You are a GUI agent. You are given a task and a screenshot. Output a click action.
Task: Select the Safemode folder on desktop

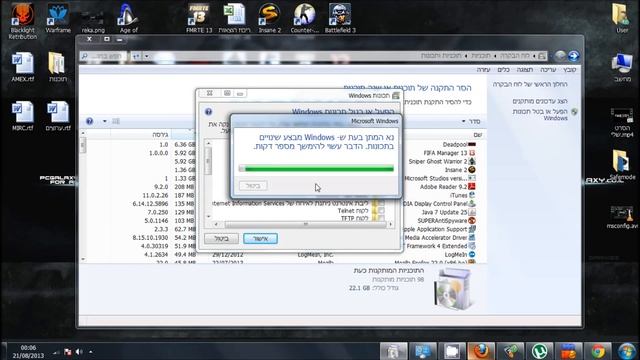pos(622,165)
